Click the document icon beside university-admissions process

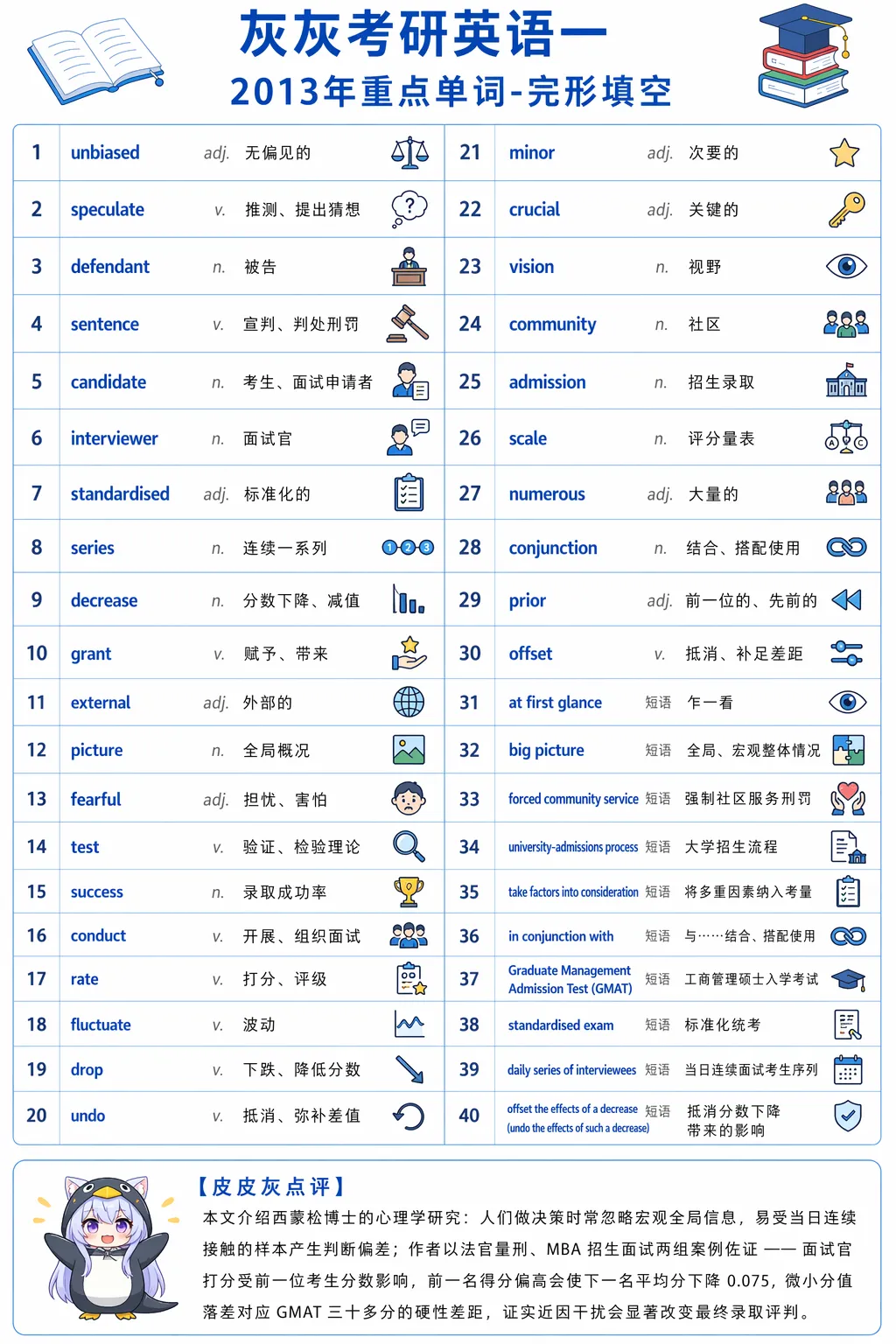click(x=848, y=847)
